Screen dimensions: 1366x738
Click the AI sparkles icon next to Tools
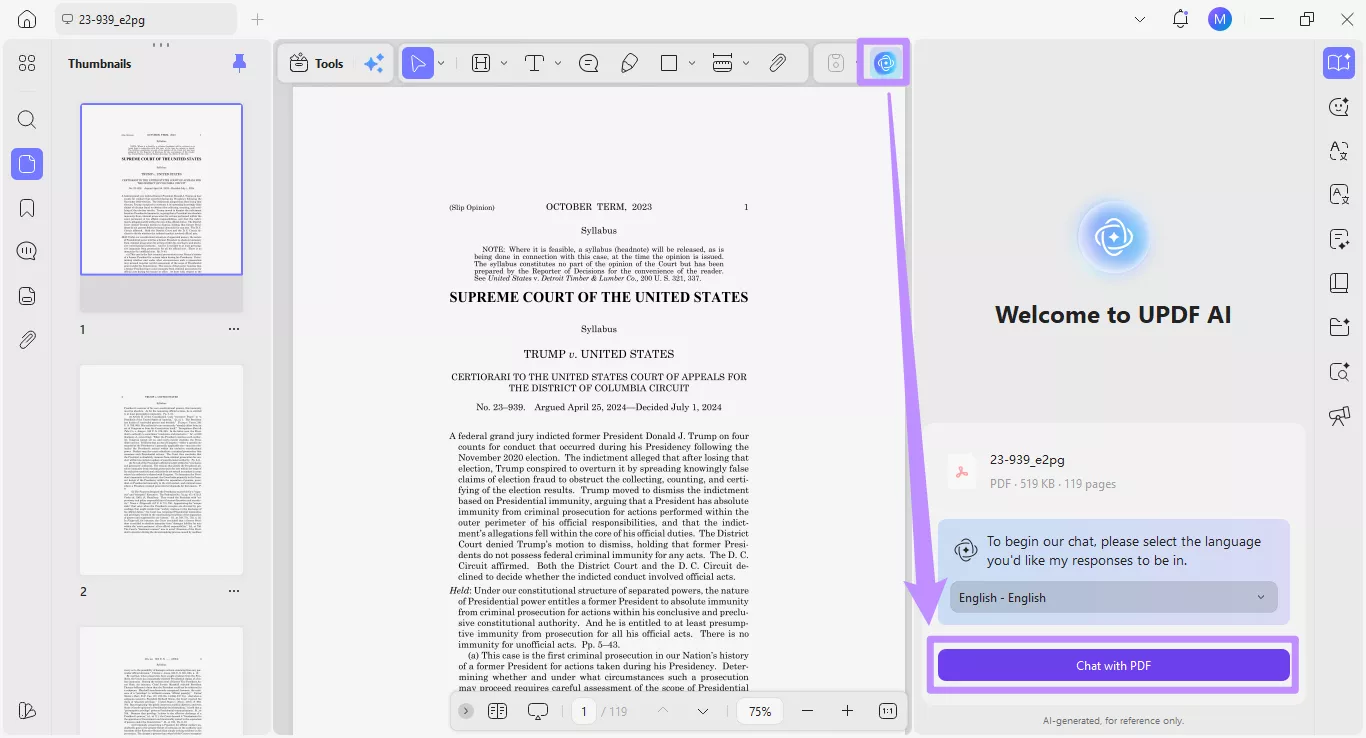point(374,62)
